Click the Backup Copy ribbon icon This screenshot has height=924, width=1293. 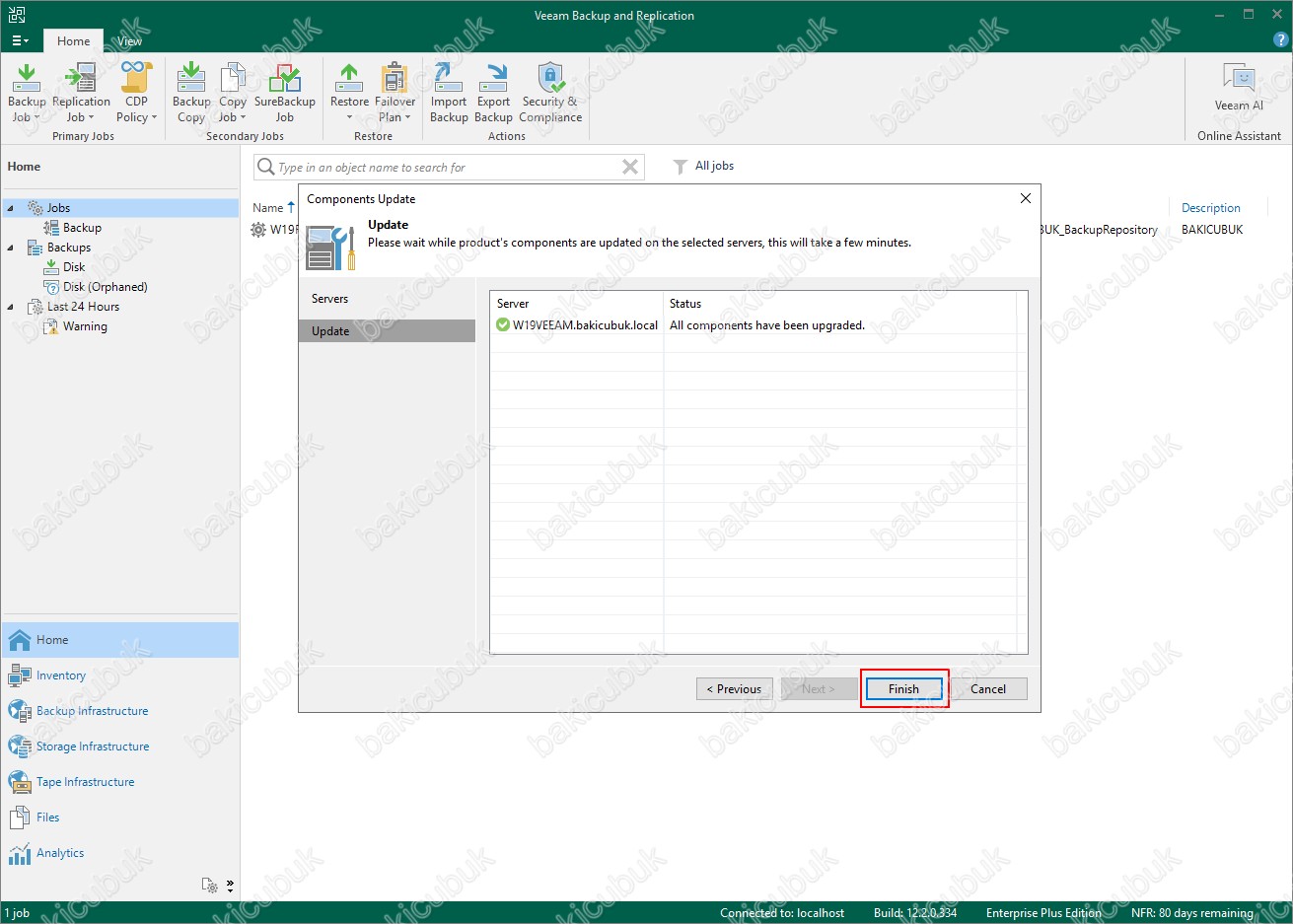point(191,93)
